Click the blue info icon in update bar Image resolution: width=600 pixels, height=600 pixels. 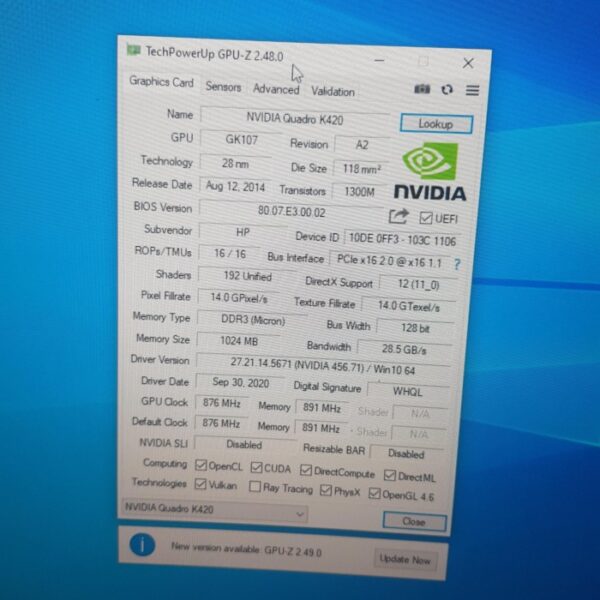click(142, 545)
